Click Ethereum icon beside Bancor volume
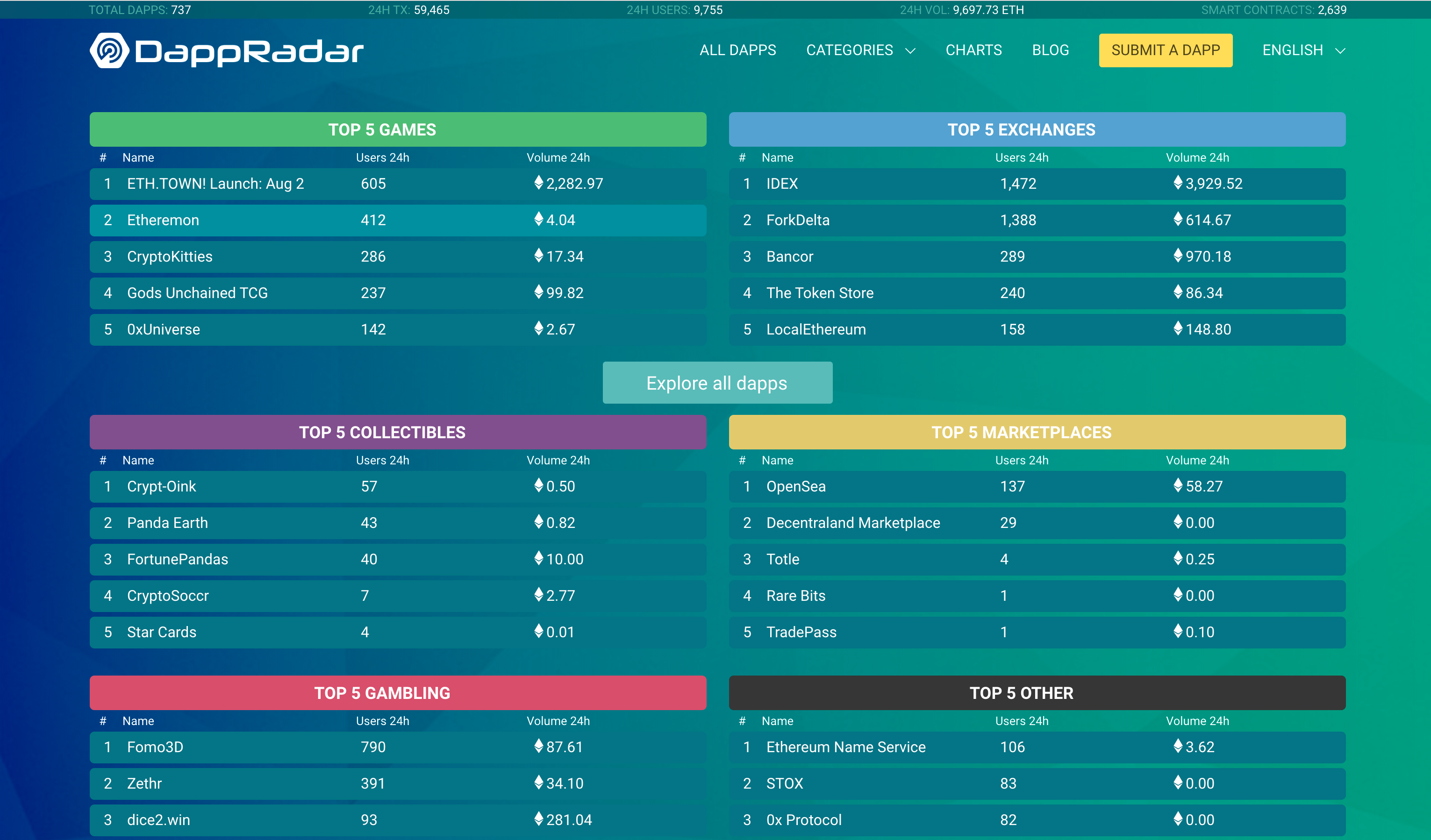The image size is (1431, 840). pyautogui.click(x=1178, y=256)
